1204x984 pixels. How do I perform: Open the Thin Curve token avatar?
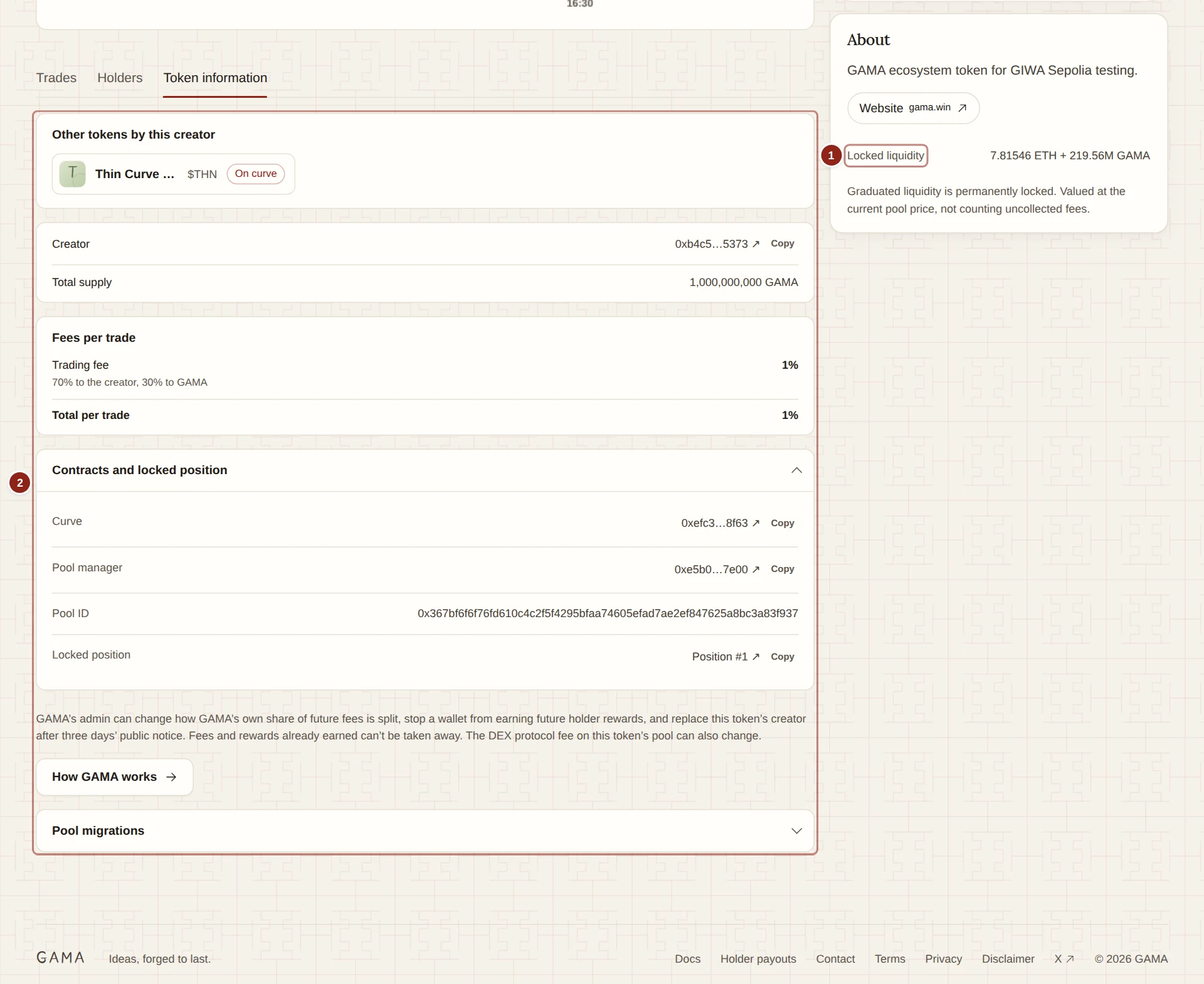tap(72, 174)
